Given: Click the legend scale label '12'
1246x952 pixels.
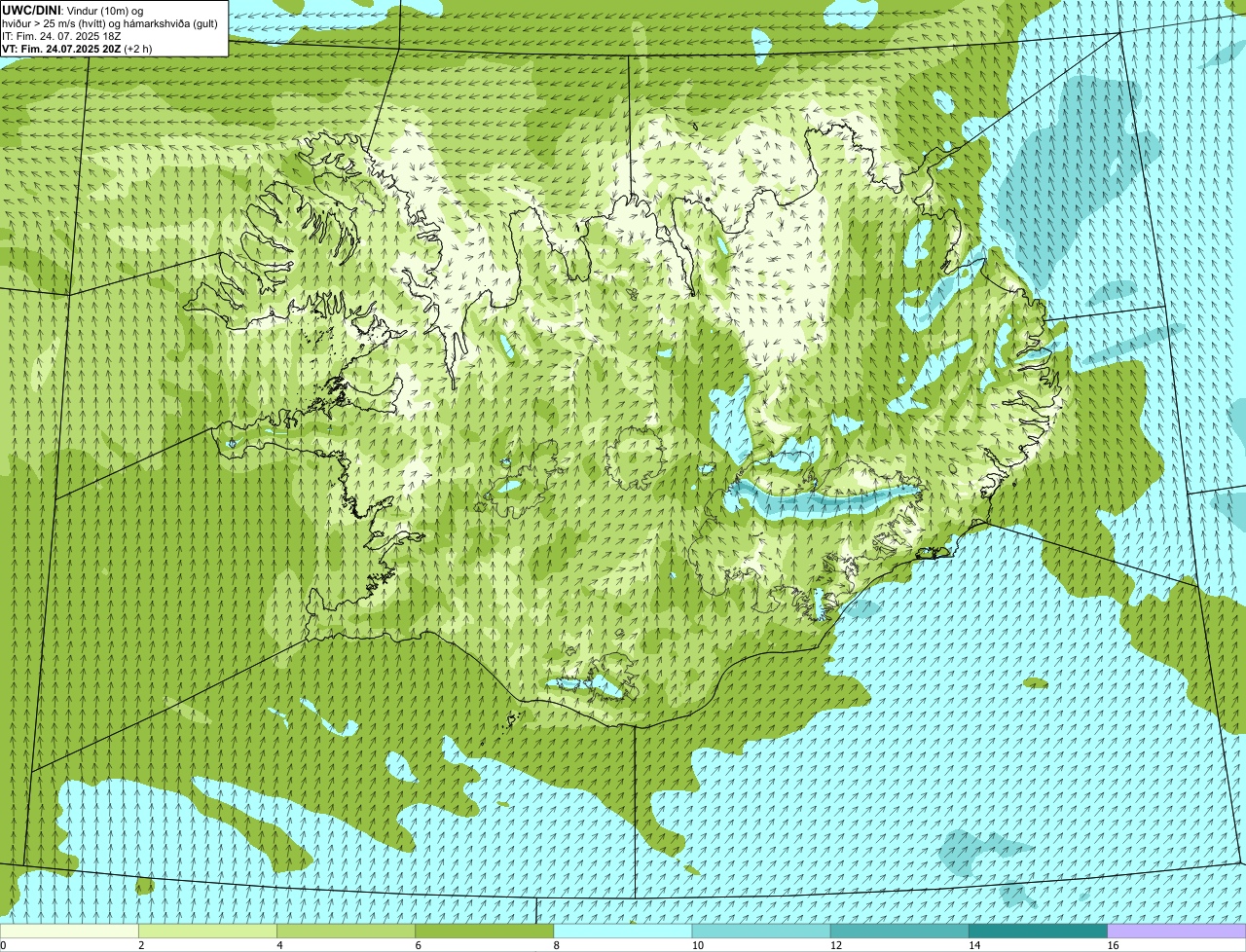Looking at the screenshot, I should pyautogui.click(x=836, y=945).
